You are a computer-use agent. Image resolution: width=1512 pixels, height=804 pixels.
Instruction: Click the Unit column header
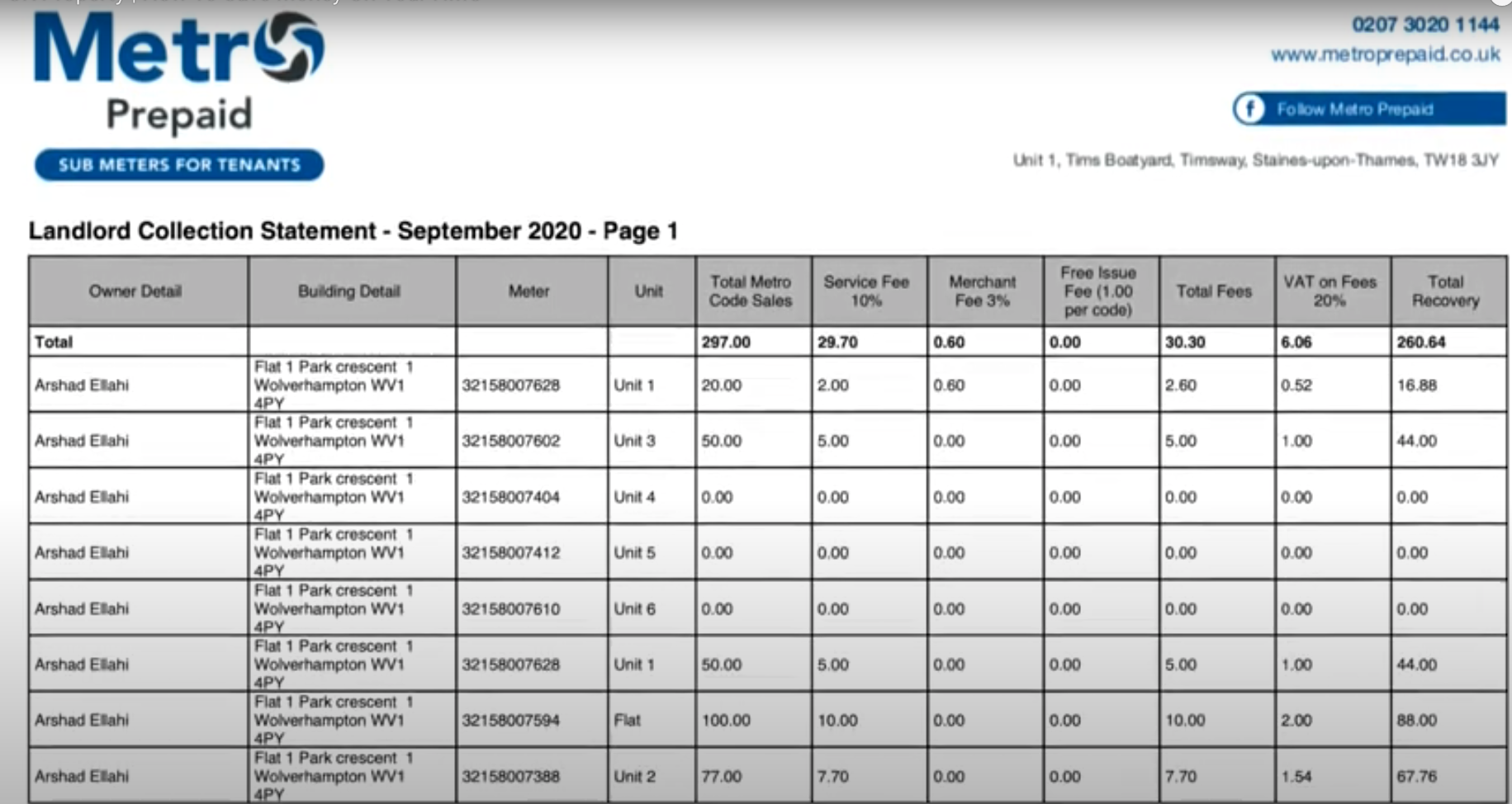[x=651, y=291]
